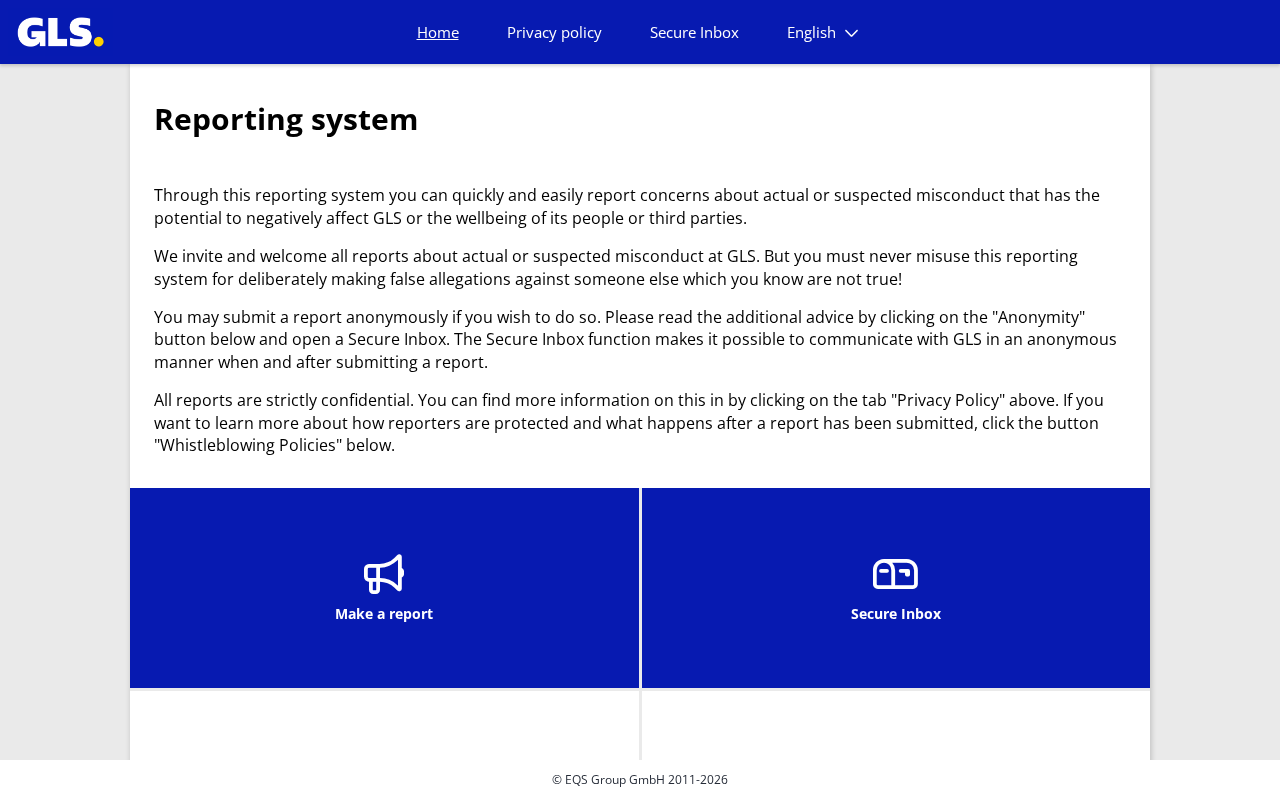Click the GLS logo in the header
Screen dimensions: 1280x800
coord(60,32)
